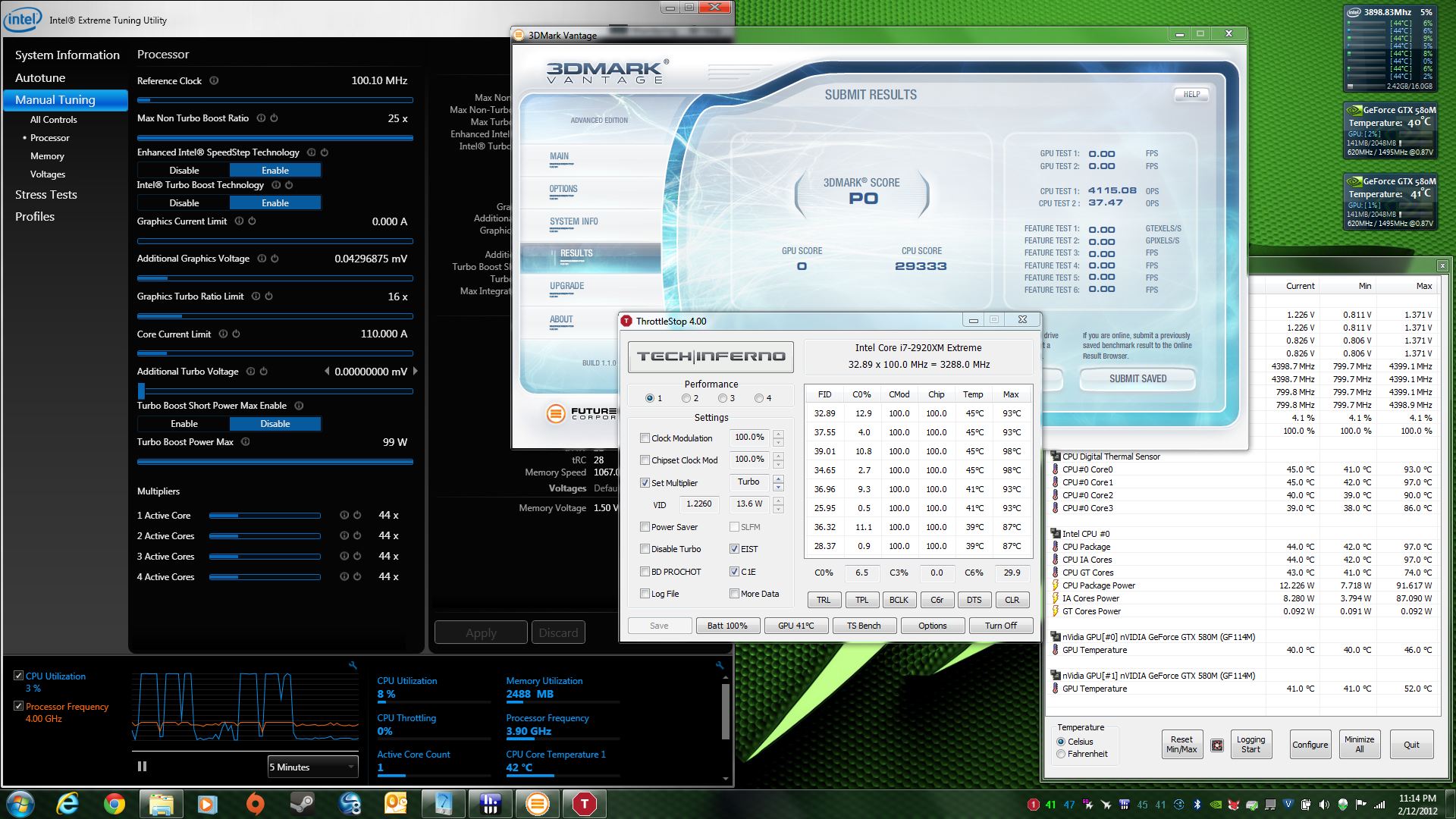
Task: Select performance profile 2 radio button
Action: (686, 398)
